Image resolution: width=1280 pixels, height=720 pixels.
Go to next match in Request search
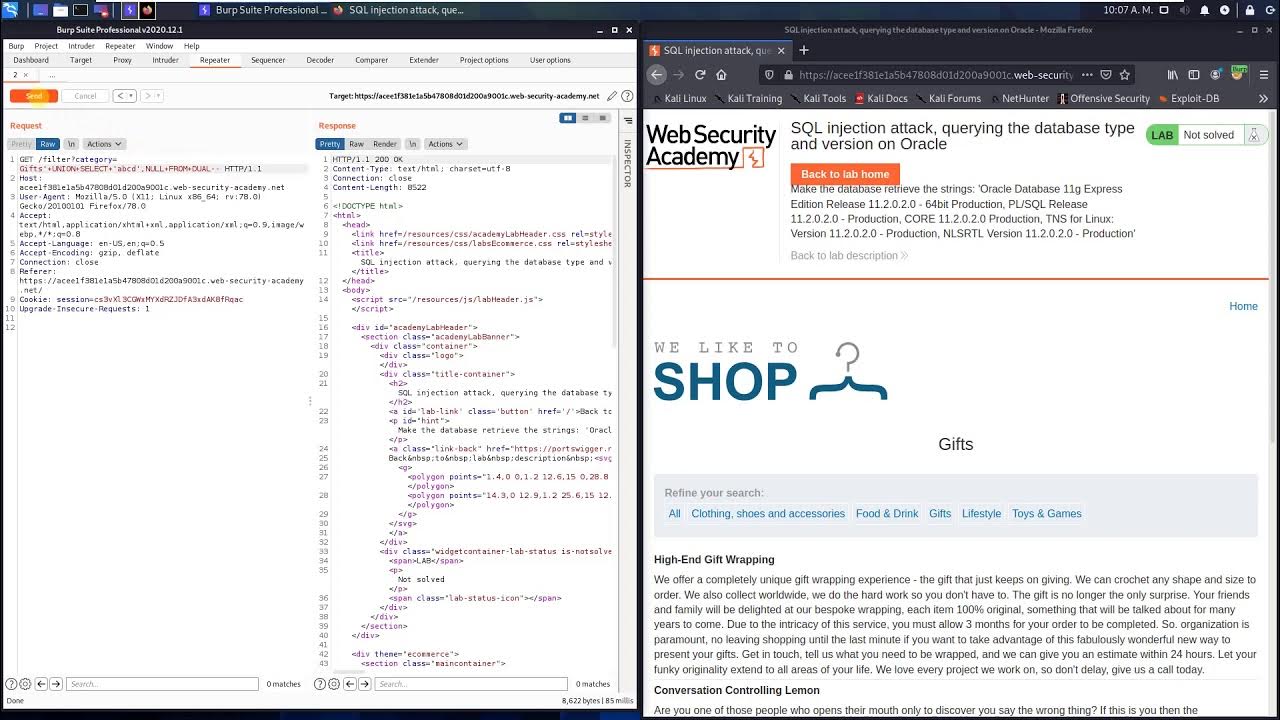click(56, 684)
